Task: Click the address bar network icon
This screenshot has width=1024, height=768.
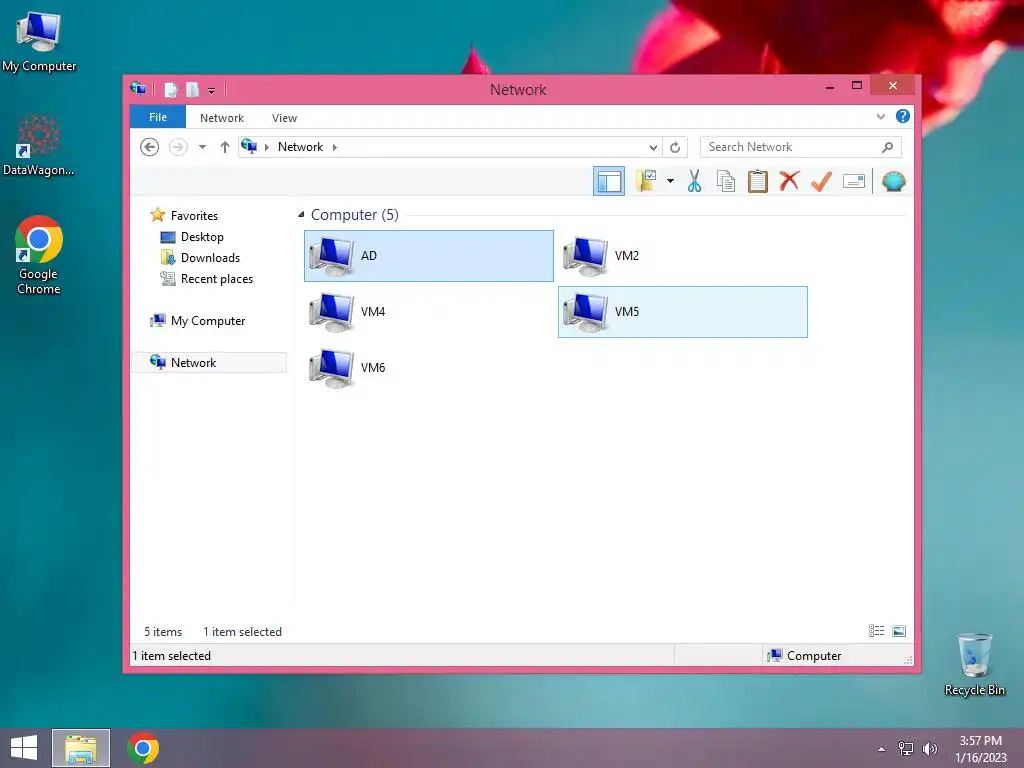Action: 249,146
